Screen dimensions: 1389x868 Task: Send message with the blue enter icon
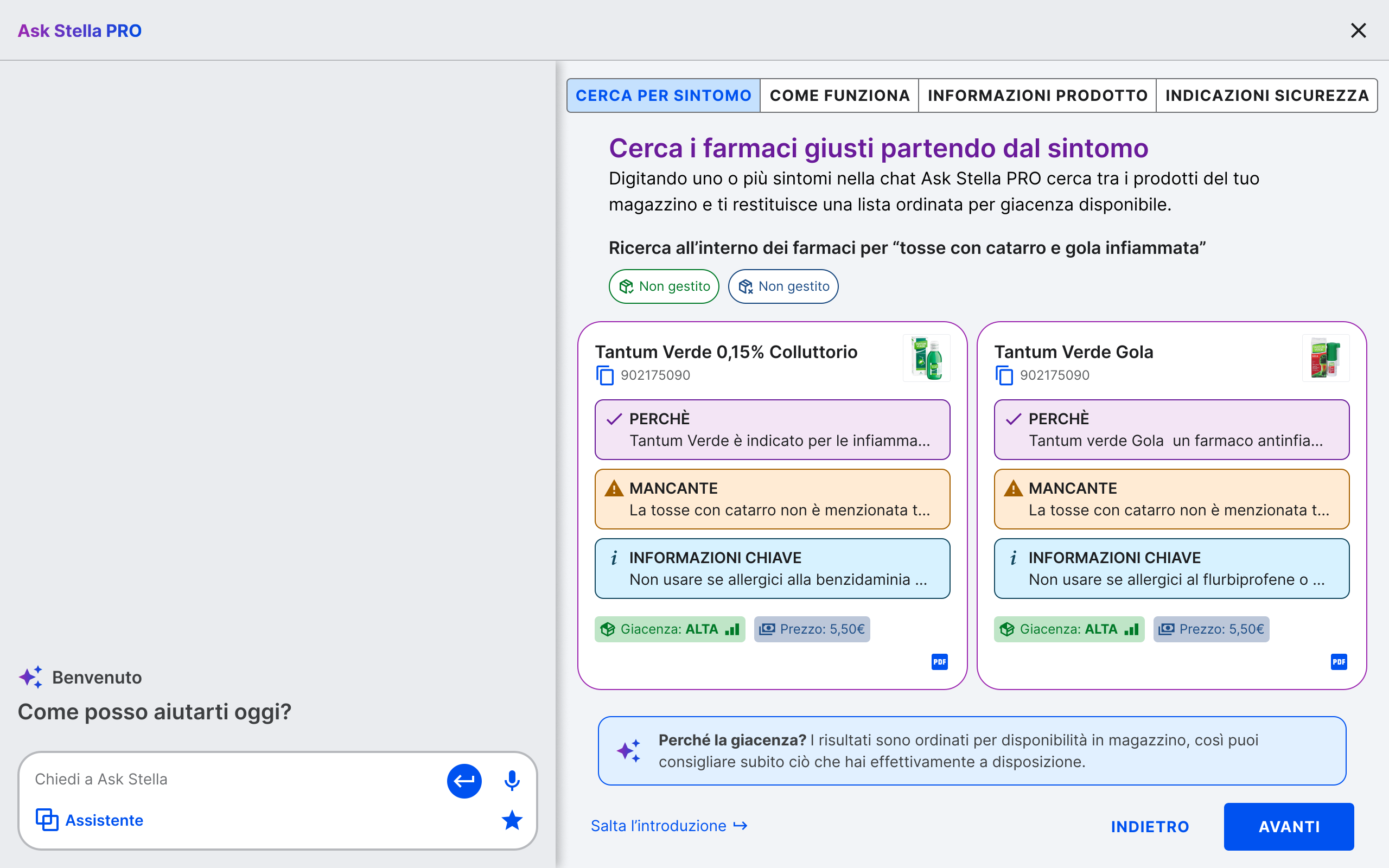[x=464, y=781]
